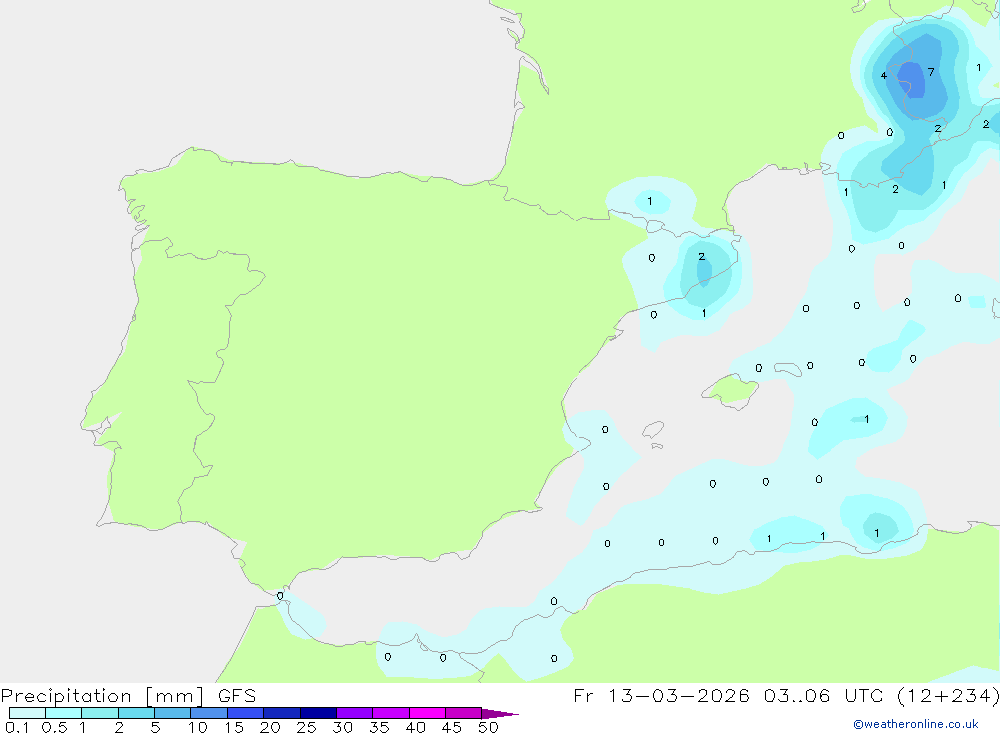Select the dark navy 25-30 mm legend swatch
This screenshot has width=1000, height=733.
point(318,713)
